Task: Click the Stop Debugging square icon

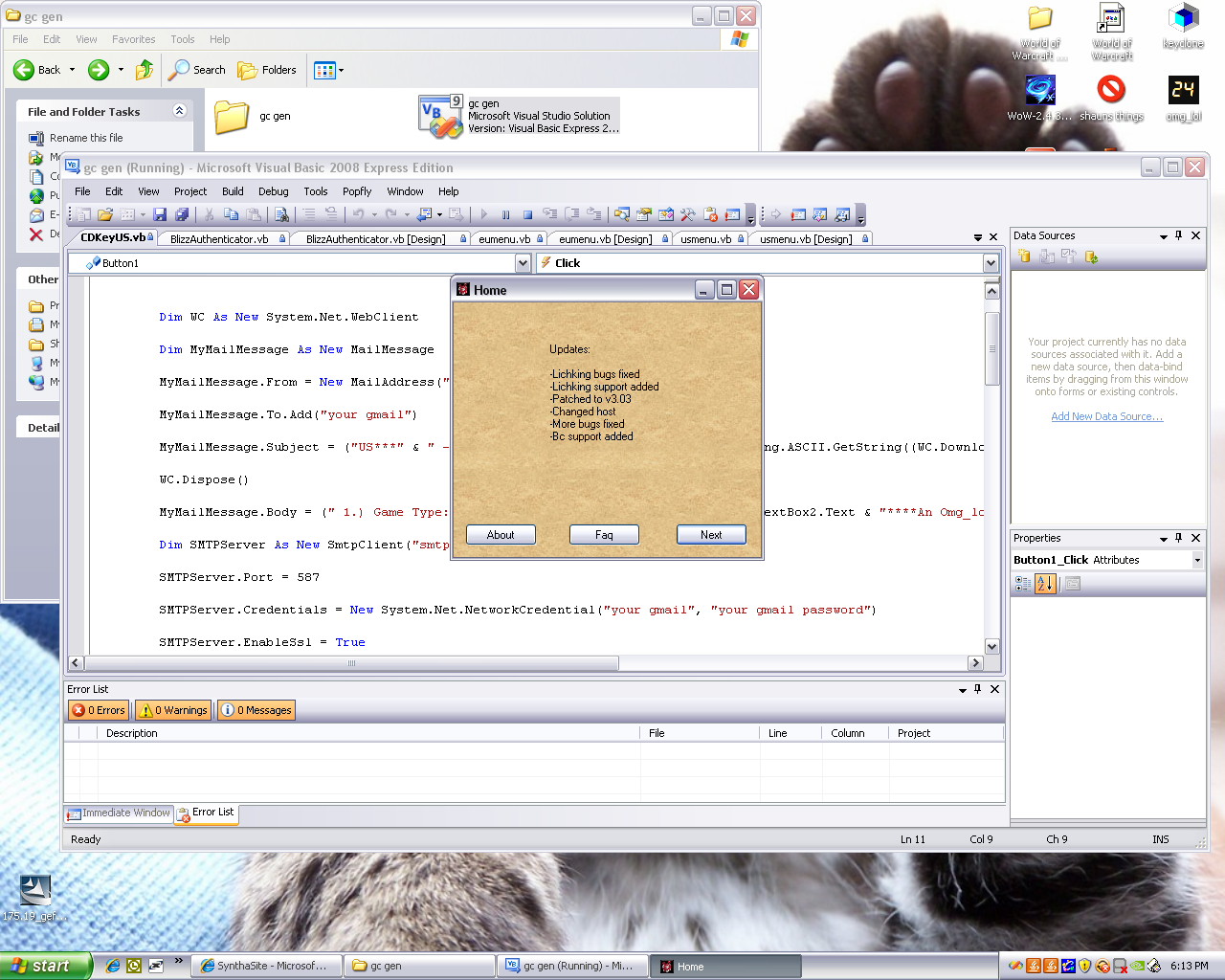Action: point(527,214)
